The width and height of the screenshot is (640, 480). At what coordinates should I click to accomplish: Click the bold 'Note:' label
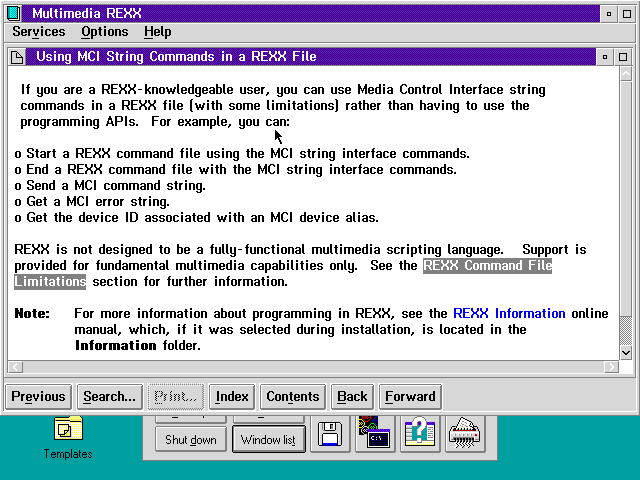click(32, 313)
